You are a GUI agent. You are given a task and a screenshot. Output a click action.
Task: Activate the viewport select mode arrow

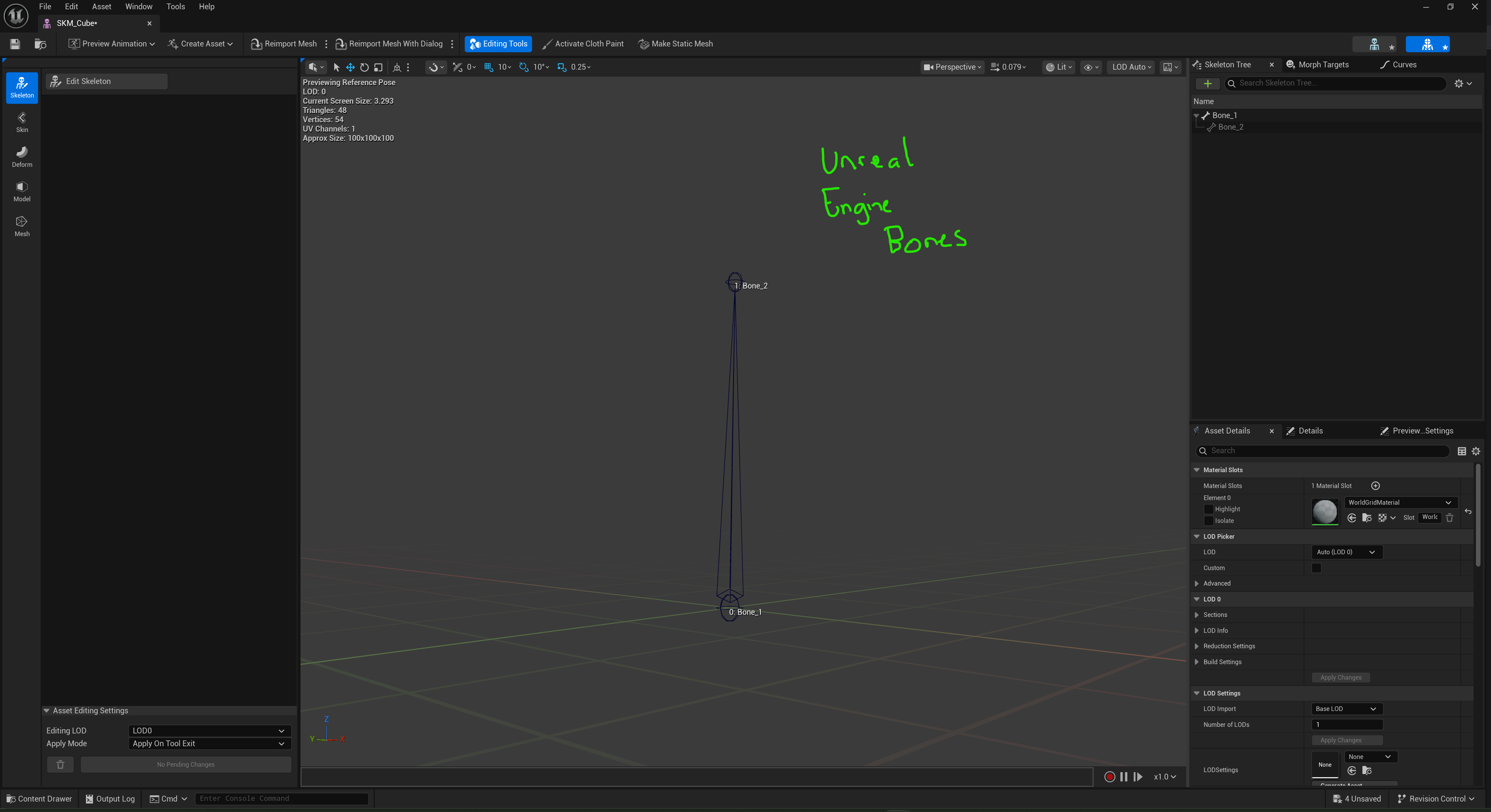(x=336, y=67)
